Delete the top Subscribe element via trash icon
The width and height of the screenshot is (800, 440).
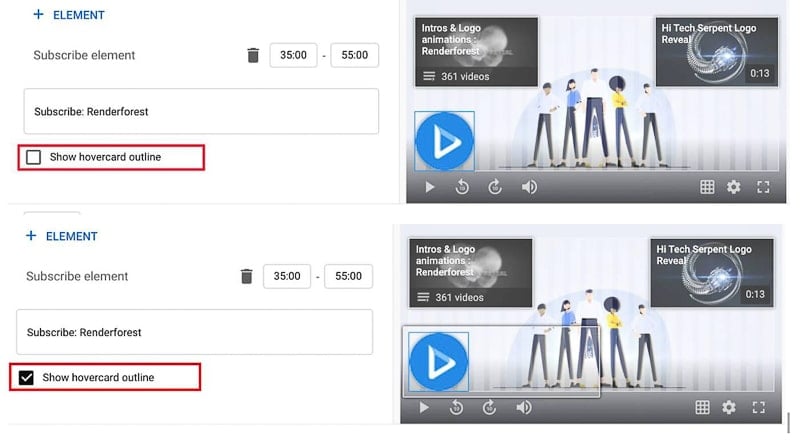point(253,55)
